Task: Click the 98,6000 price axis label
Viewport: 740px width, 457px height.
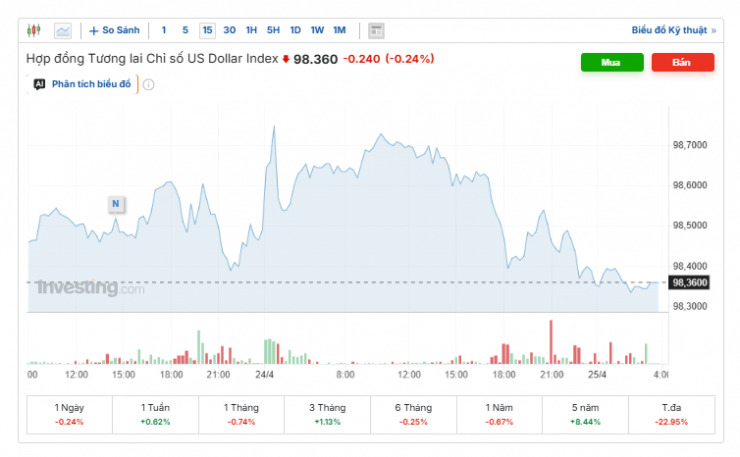Action: coord(690,185)
